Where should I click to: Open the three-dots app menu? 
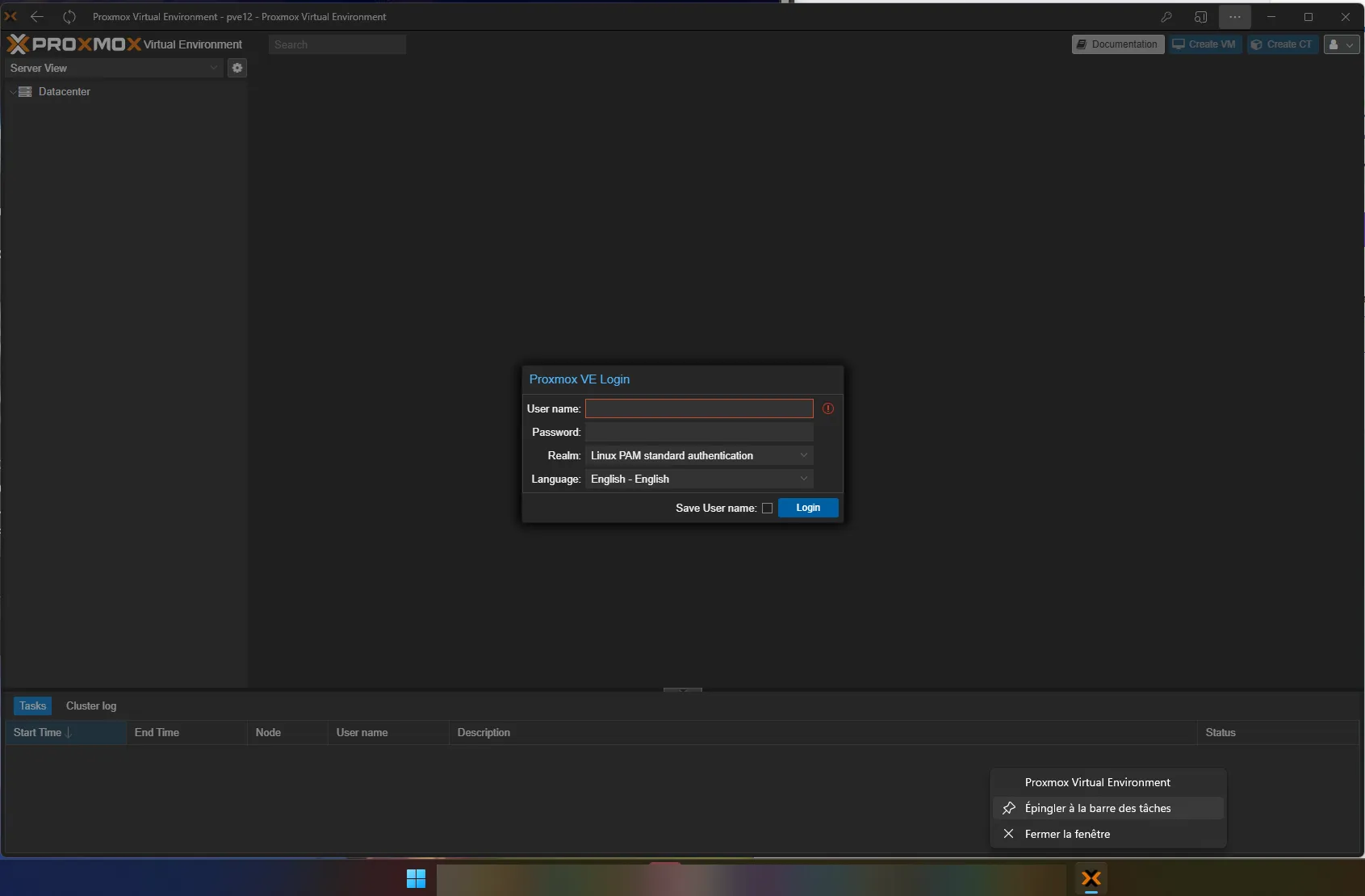click(1234, 17)
